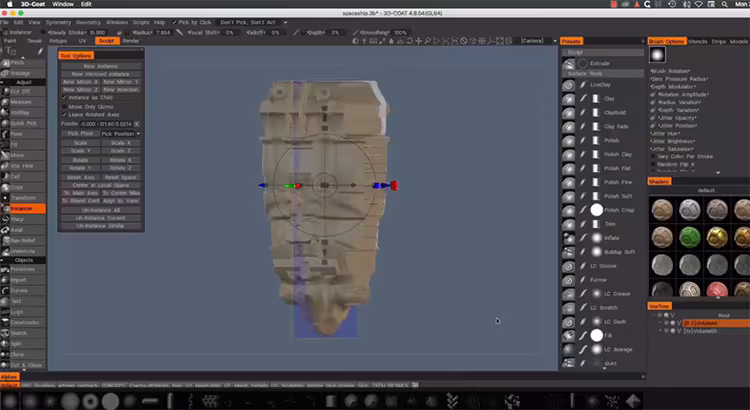Select the Measure tool
Screen dimensions: 750x410
coord(23,101)
